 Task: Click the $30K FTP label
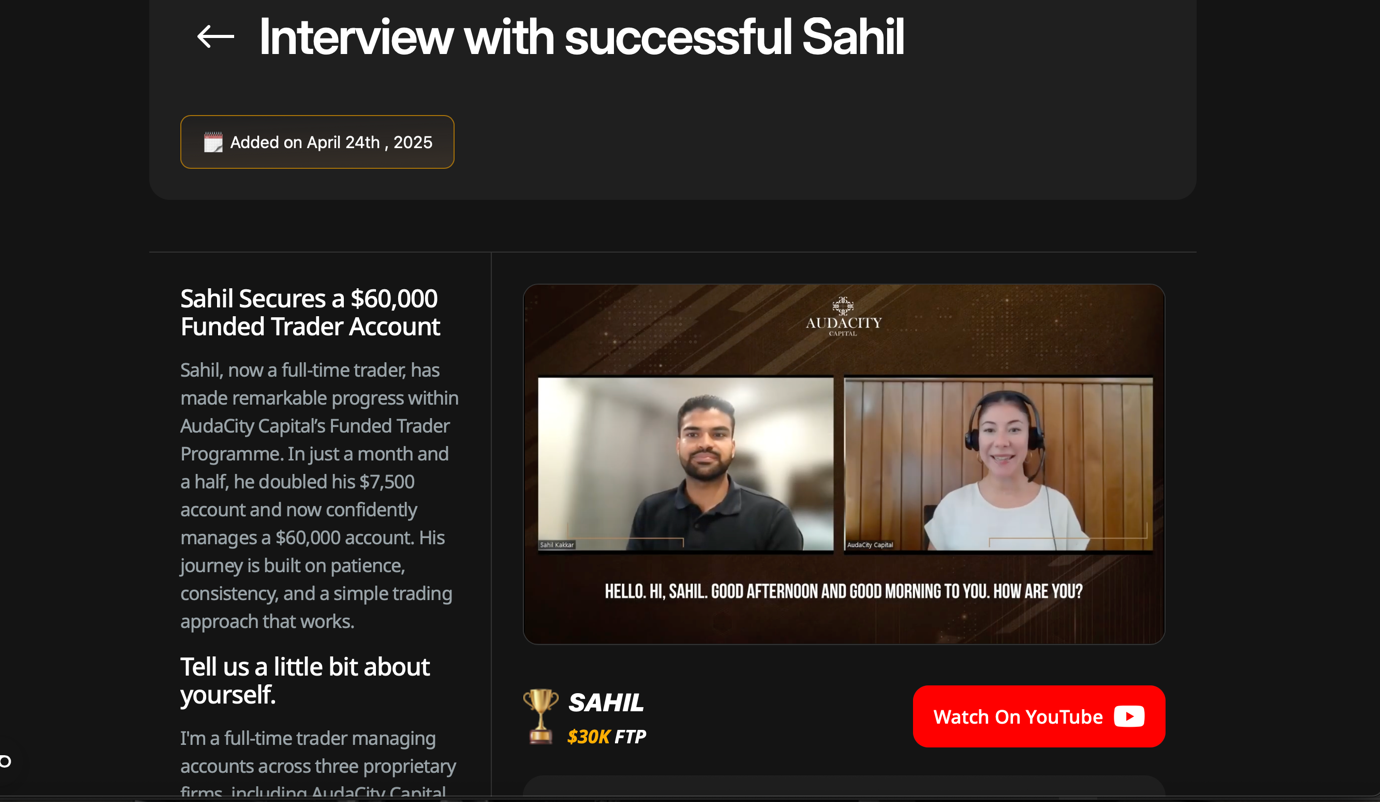tap(606, 737)
